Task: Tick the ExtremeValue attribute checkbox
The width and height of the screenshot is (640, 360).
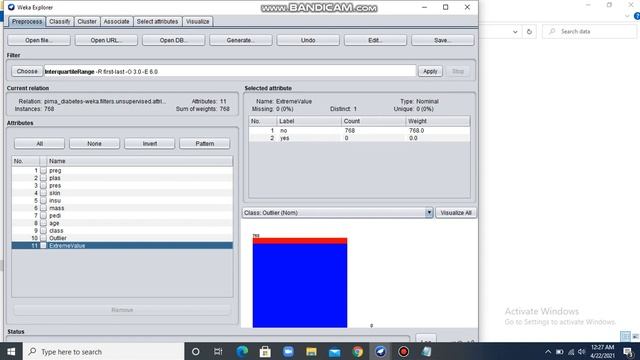Action: click(43, 246)
